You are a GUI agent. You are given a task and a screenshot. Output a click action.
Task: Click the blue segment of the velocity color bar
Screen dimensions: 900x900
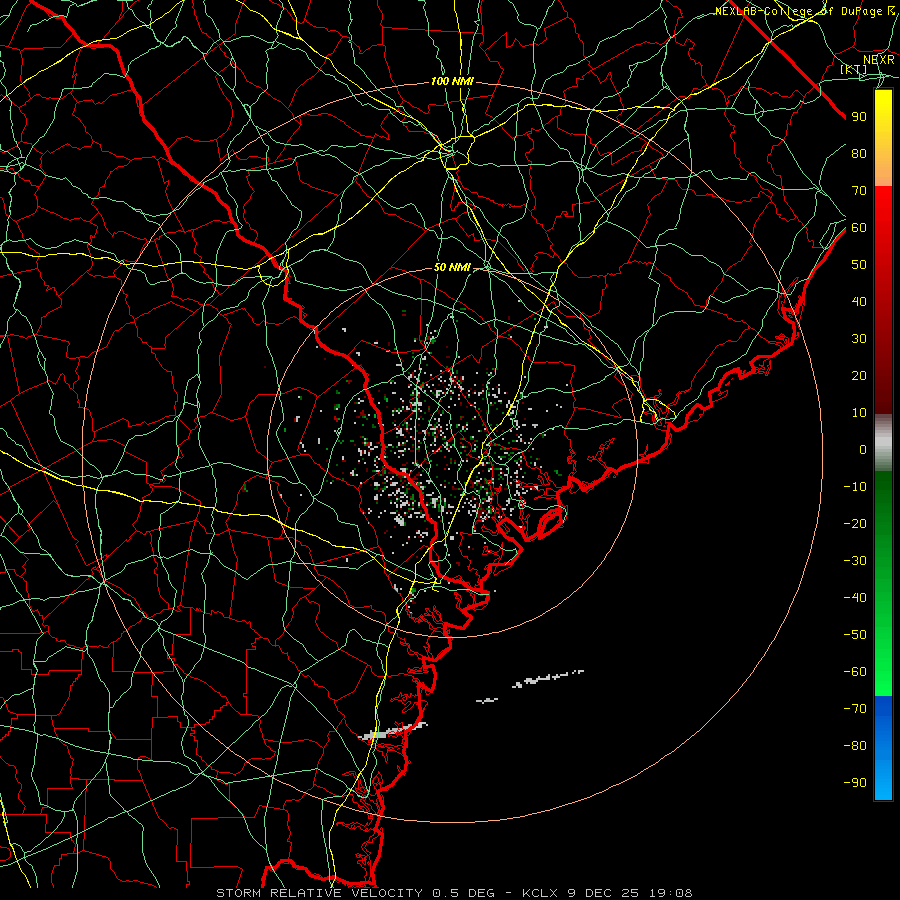pos(883,748)
